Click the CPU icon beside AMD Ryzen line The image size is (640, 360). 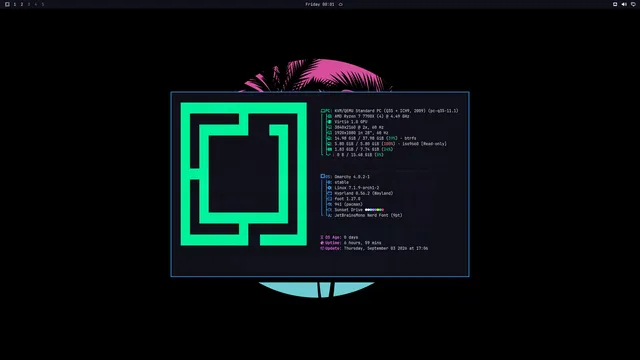point(329,116)
